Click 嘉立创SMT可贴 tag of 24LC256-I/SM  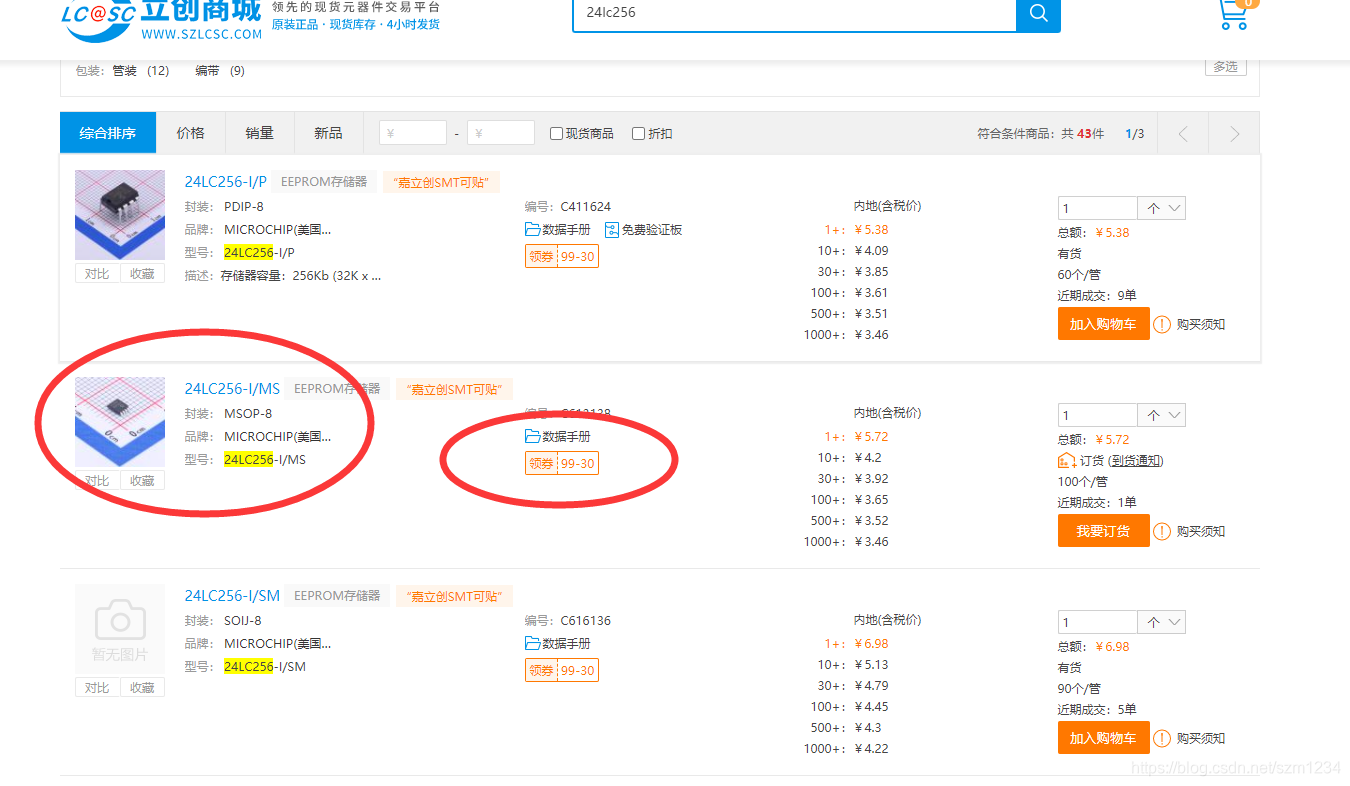pyautogui.click(x=454, y=597)
